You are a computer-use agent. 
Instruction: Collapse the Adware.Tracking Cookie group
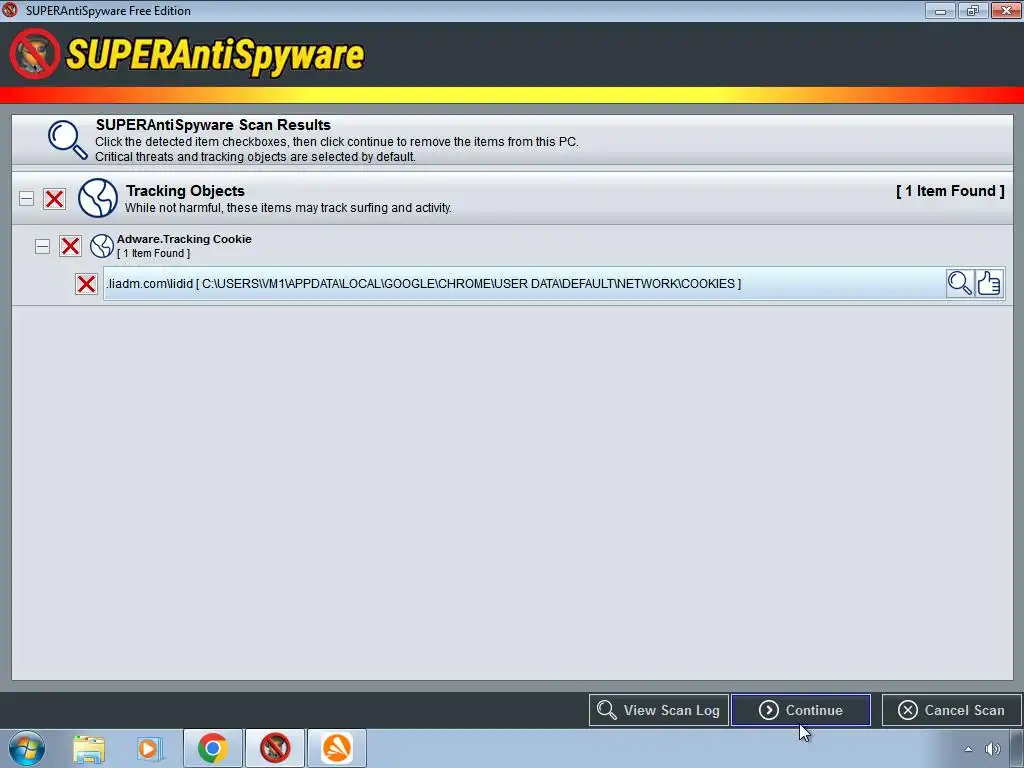[x=42, y=246]
